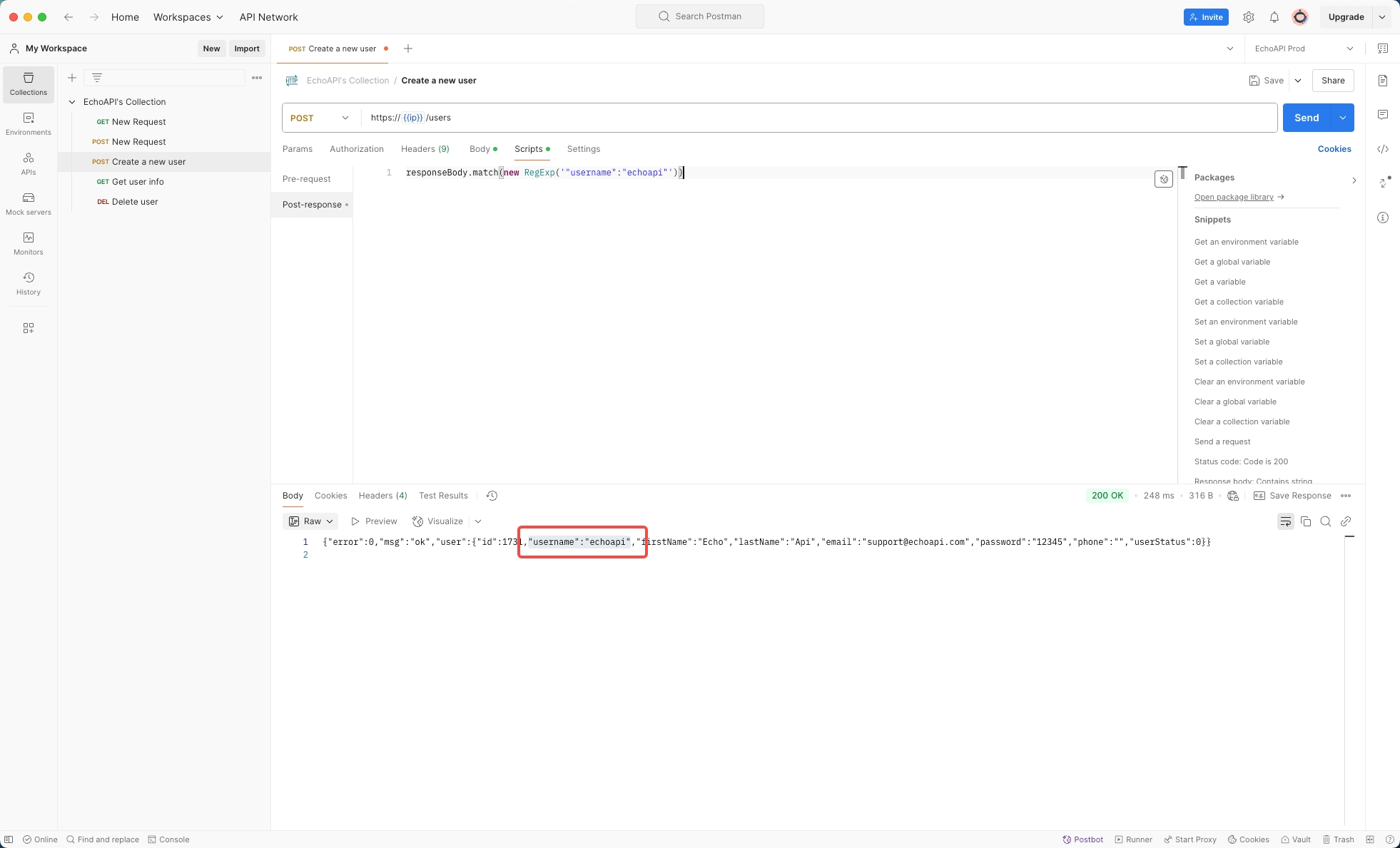The height and width of the screenshot is (848, 1400).
Task: Click the Invite button
Action: click(1206, 17)
